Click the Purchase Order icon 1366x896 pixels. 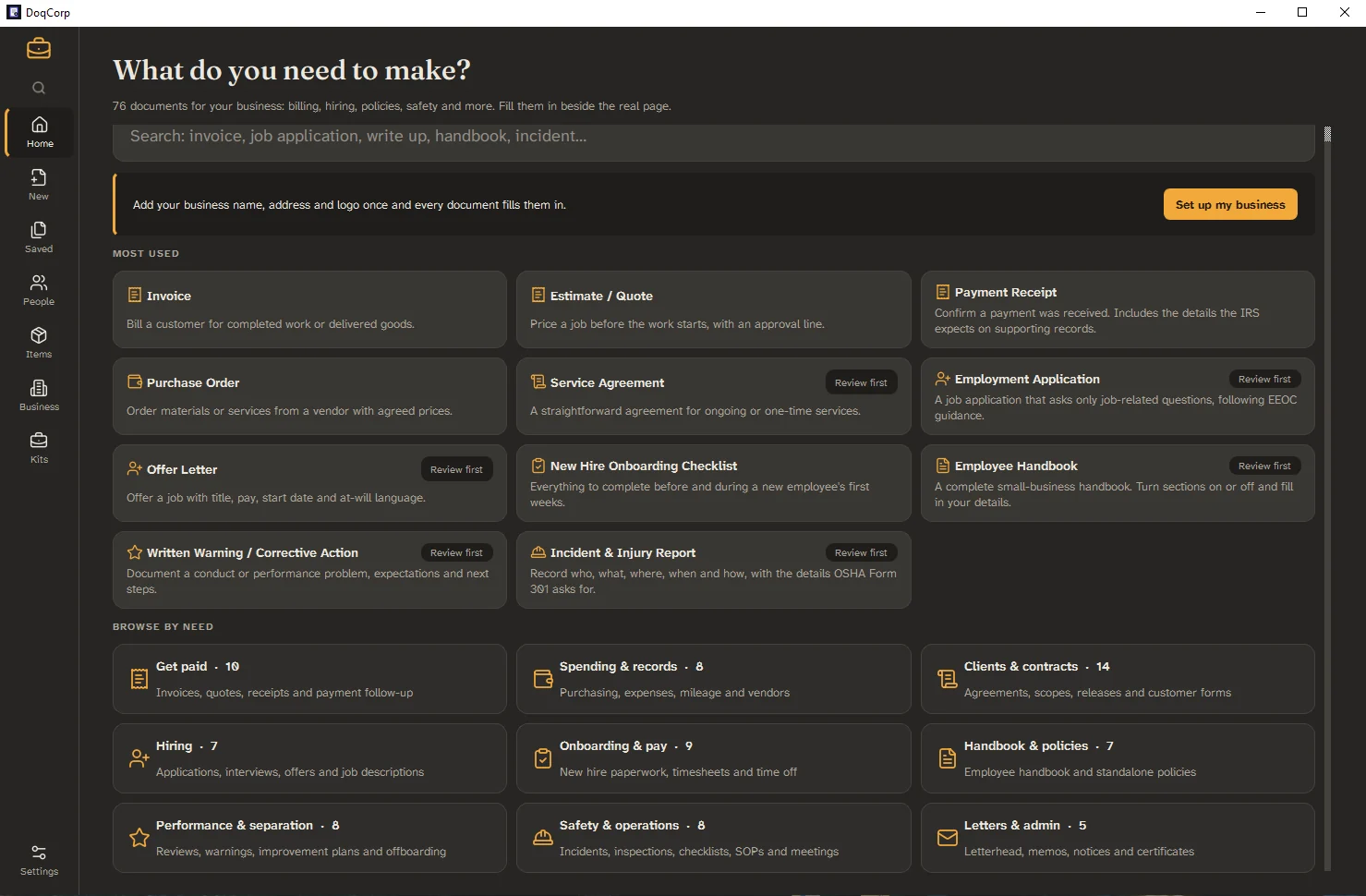(x=135, y=381)
